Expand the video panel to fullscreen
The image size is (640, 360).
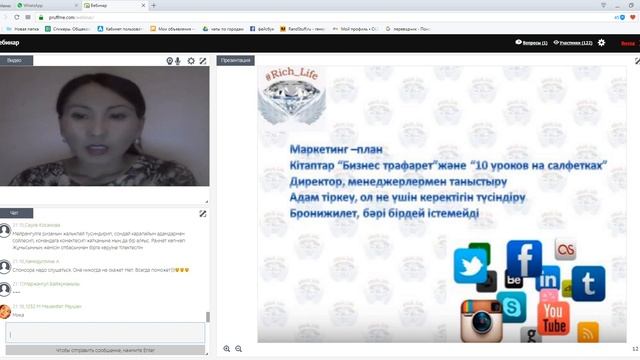tap(203, 61)
